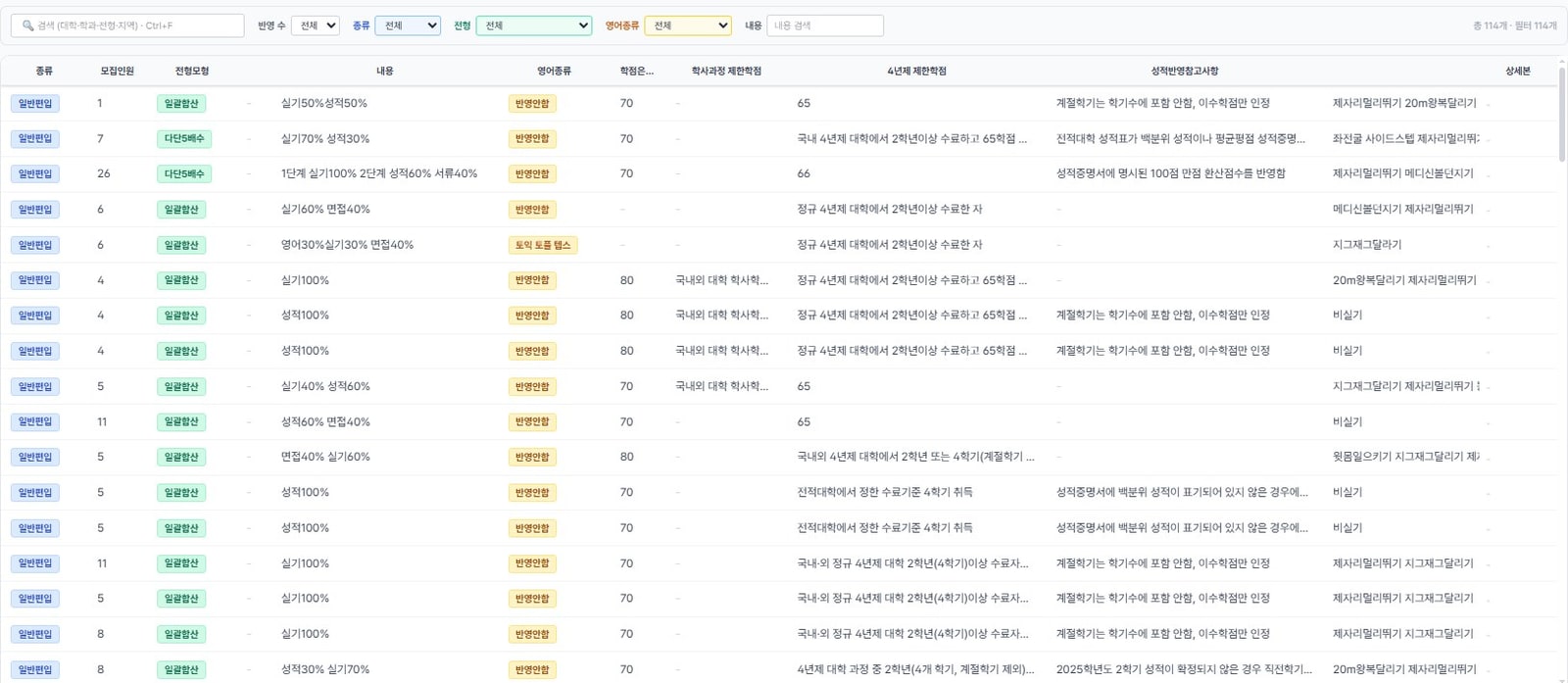This screenshot has height=683, width=1568.
Task: Click the 학사과정 제한학점 column header
Action: point(726,72)
